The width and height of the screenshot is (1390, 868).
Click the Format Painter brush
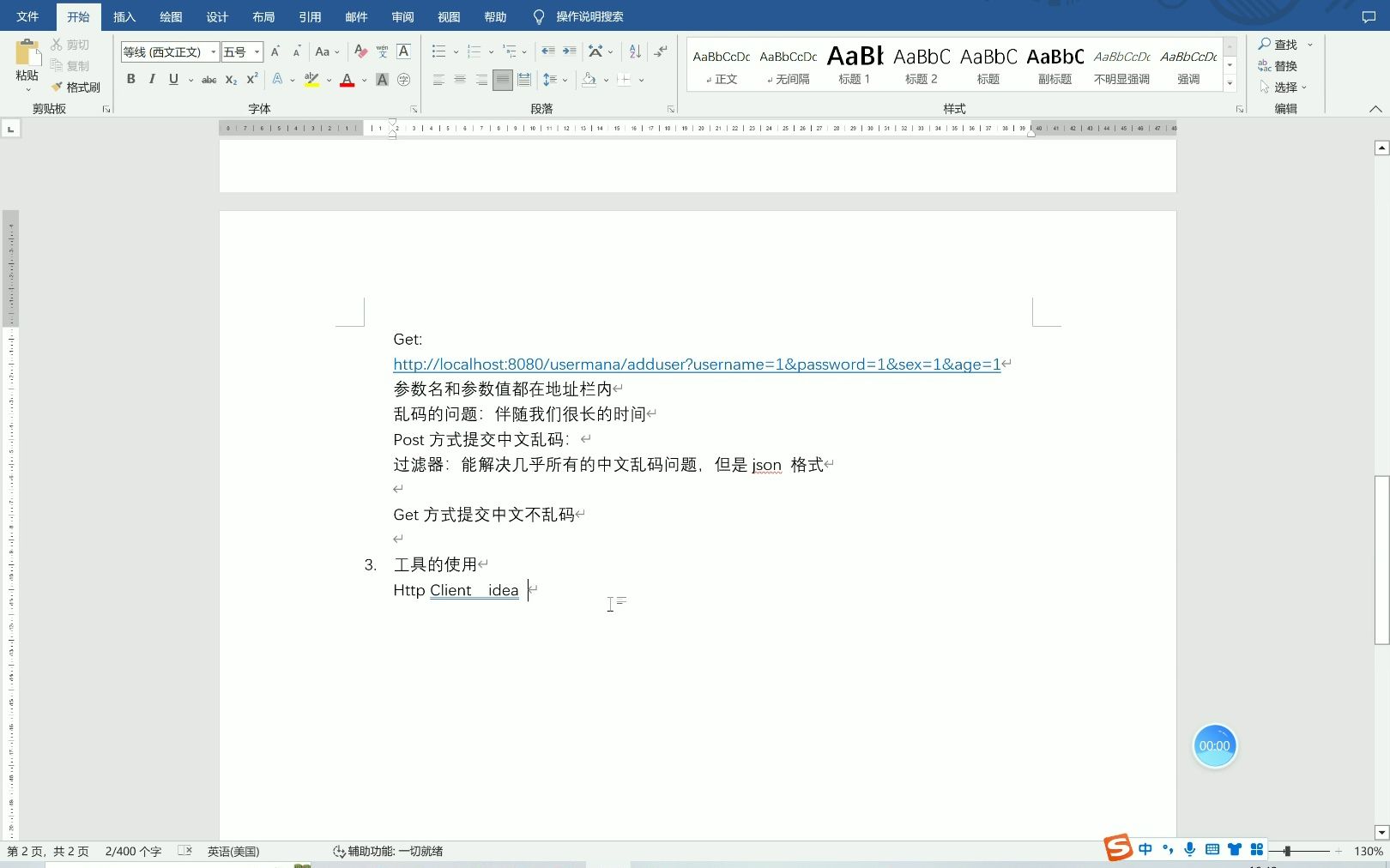point(76,87)
